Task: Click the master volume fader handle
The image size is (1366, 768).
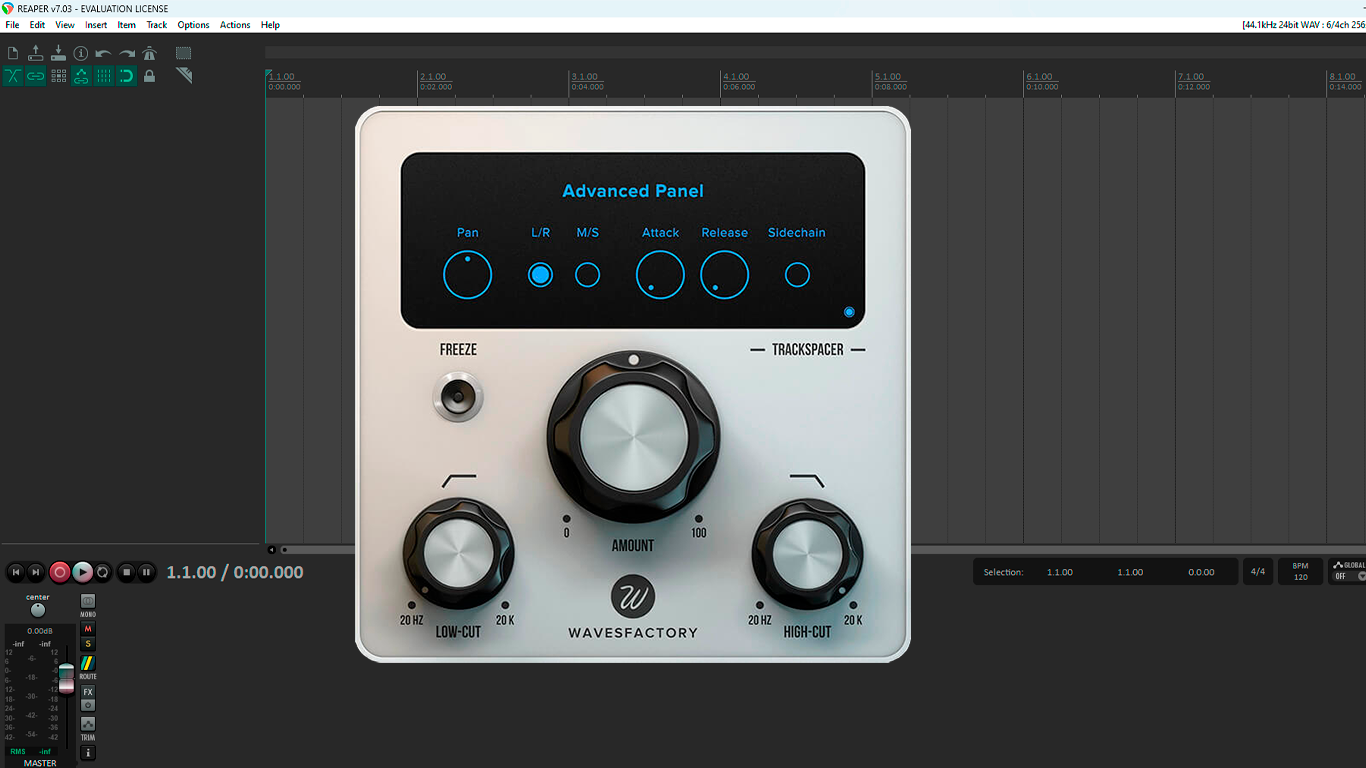Action: (x=66, y=679)
